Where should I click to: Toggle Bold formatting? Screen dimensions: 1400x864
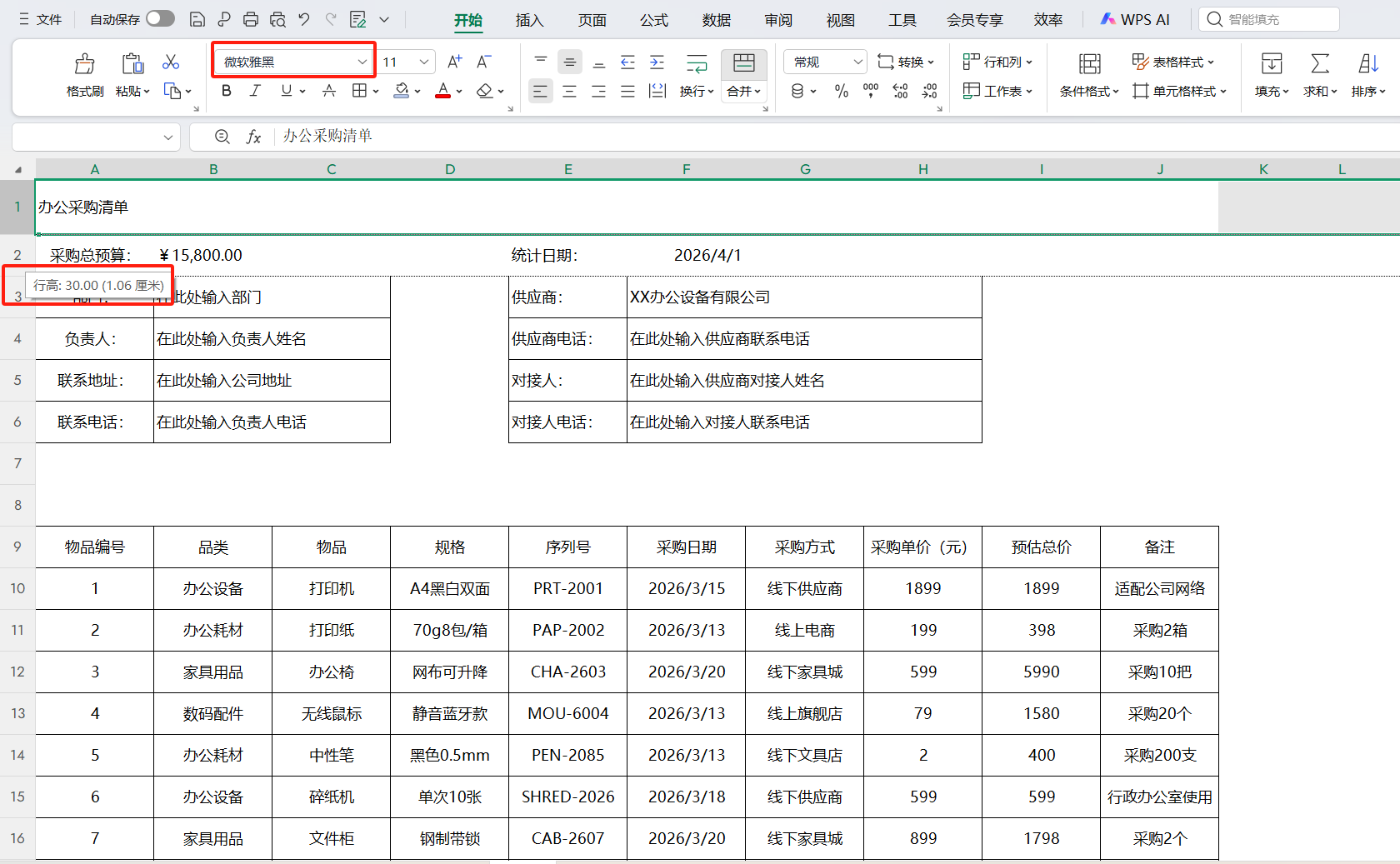pos(226,91)
